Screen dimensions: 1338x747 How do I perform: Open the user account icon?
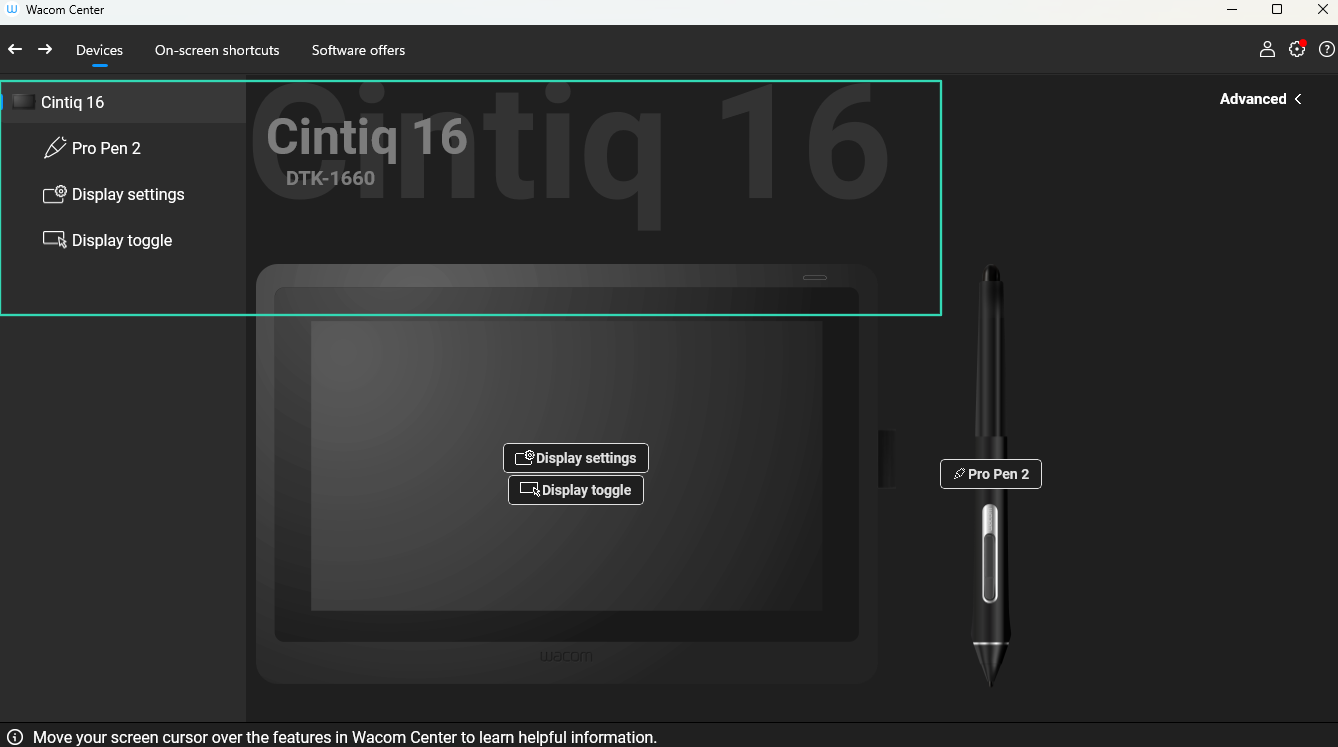tap(1267, 49)
